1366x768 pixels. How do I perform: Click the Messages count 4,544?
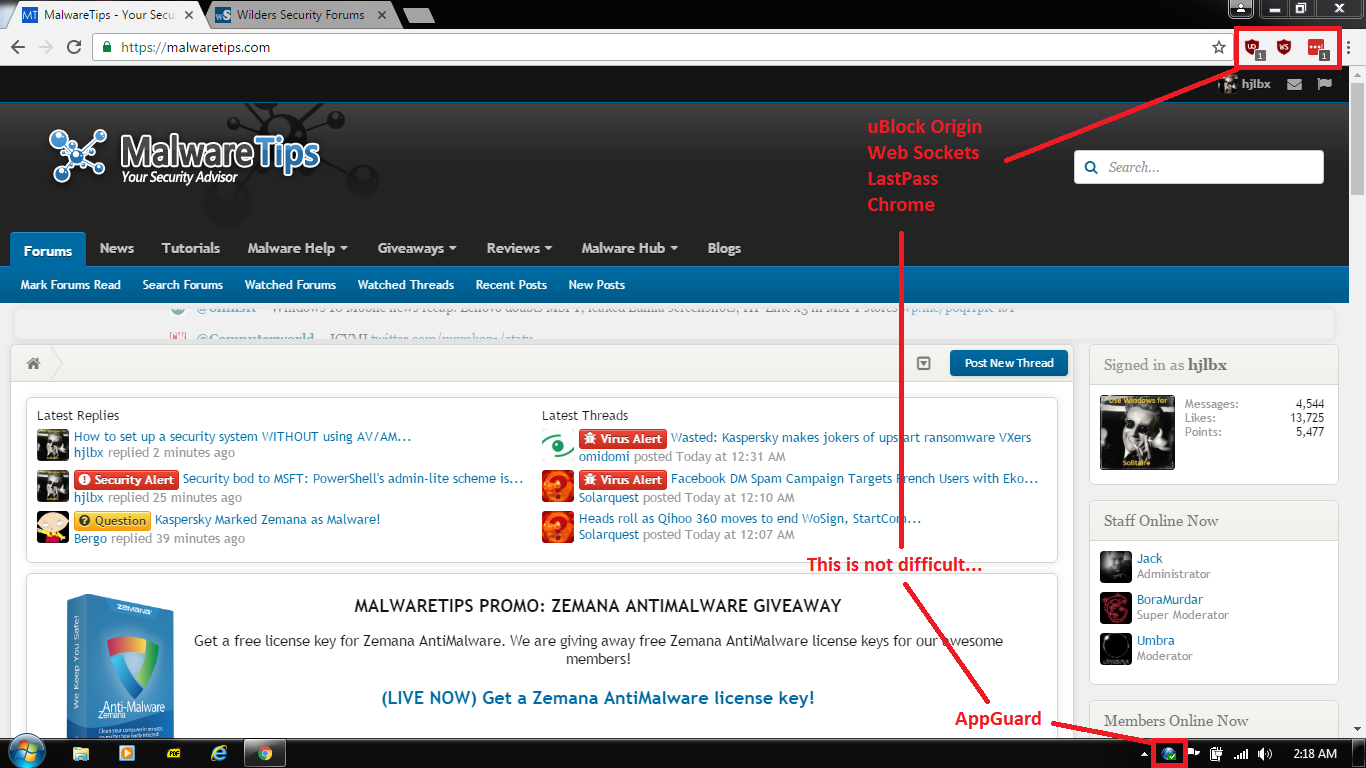pos(1309,404)
